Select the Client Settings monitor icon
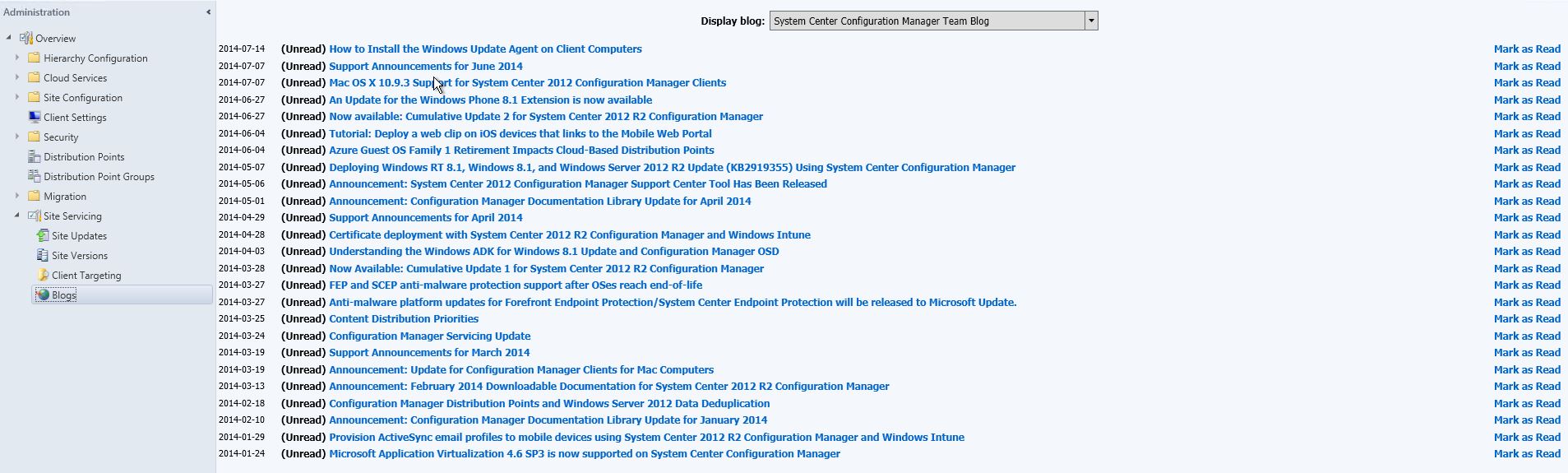 click(35, 117)
